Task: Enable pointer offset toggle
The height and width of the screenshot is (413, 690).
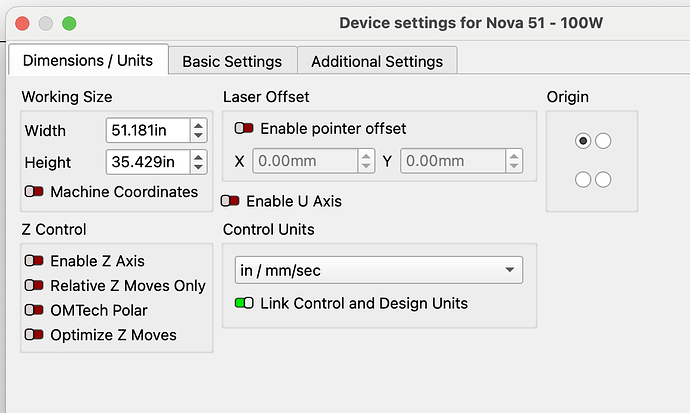Action: (x=244, y=128)
